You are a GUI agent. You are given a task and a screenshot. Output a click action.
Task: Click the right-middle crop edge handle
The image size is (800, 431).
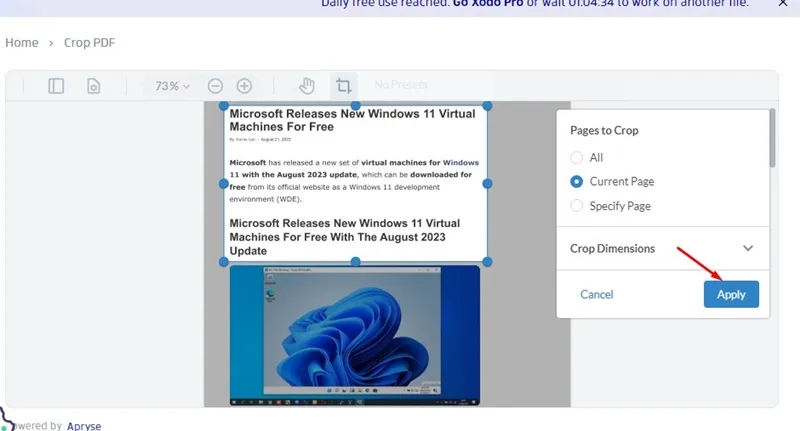coord(487,184)
